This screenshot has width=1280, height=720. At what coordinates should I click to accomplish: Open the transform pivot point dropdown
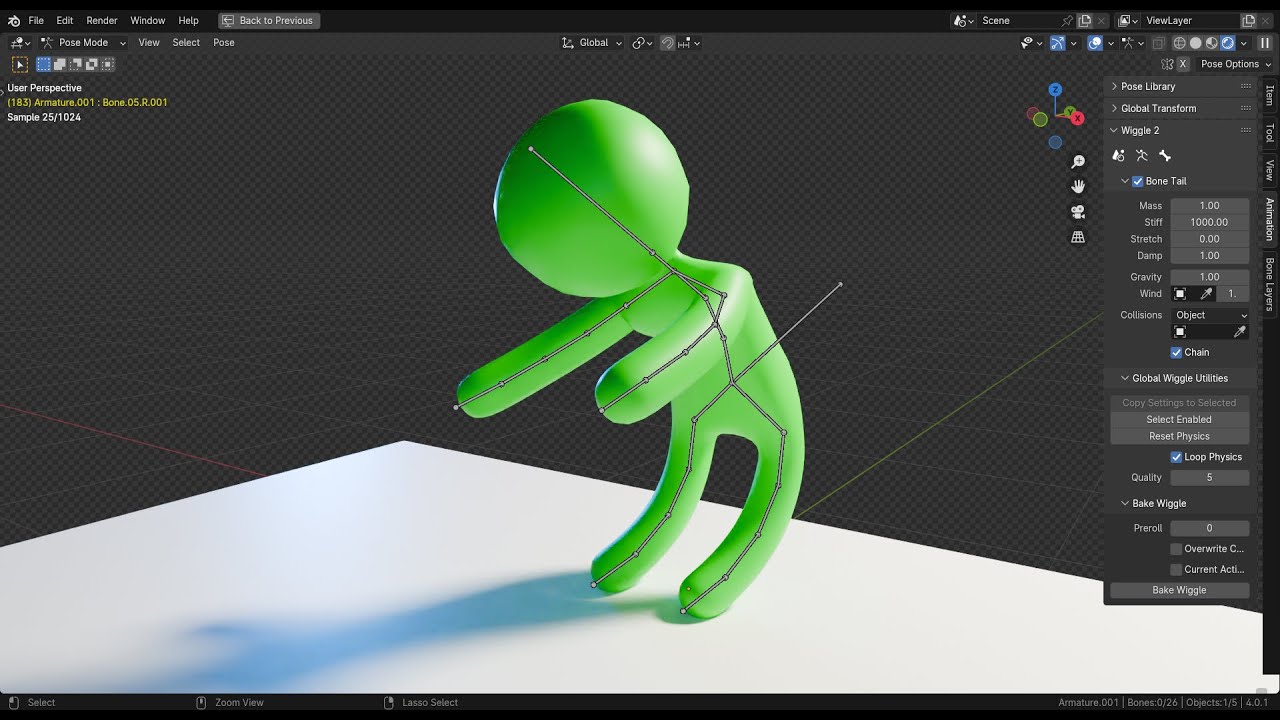click(x=642, y=43)
